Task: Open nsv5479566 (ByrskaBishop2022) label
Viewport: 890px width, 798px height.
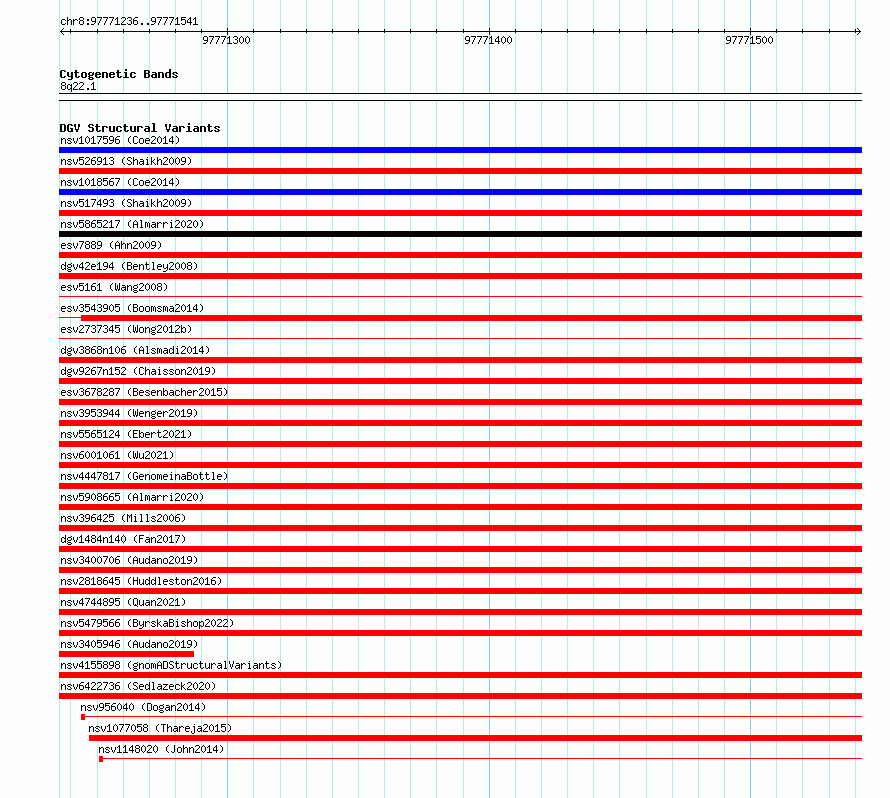Action: (147, 623)
